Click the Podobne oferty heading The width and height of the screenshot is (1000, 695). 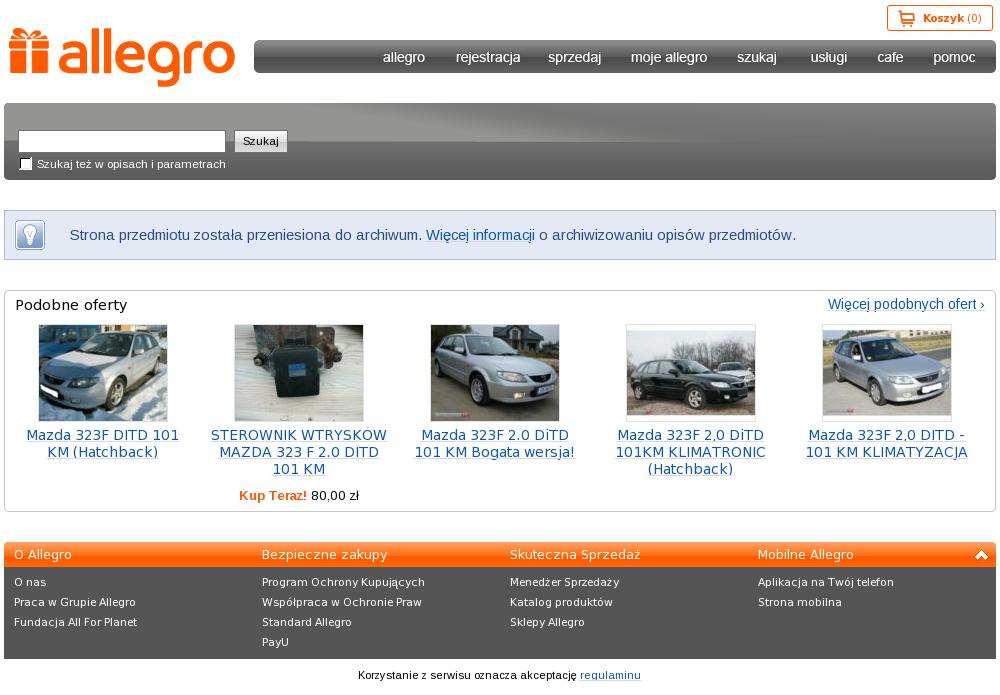[x=71, y=305]
